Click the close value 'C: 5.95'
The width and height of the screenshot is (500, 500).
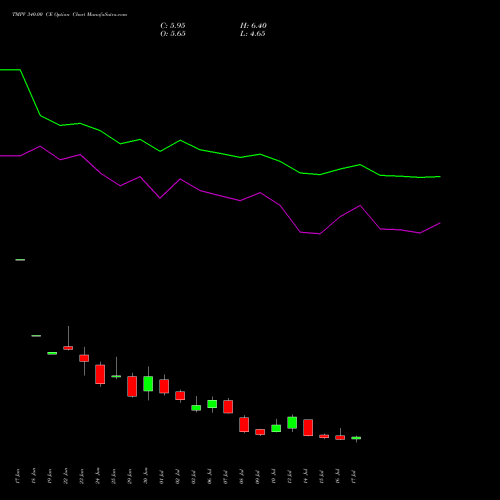pyautogui.click(x=173, y=26)
